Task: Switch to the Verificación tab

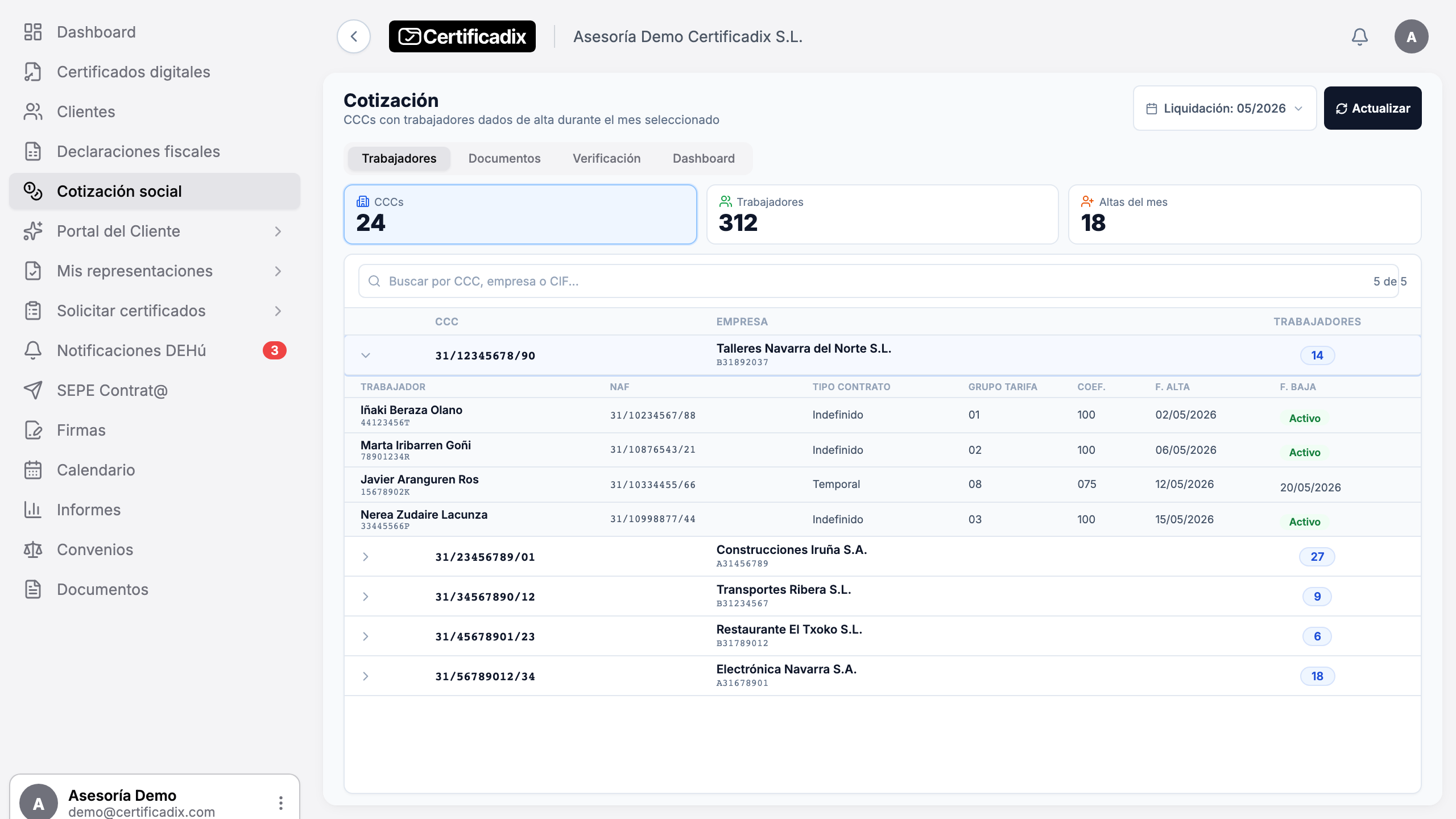Action: coord(606,159)
